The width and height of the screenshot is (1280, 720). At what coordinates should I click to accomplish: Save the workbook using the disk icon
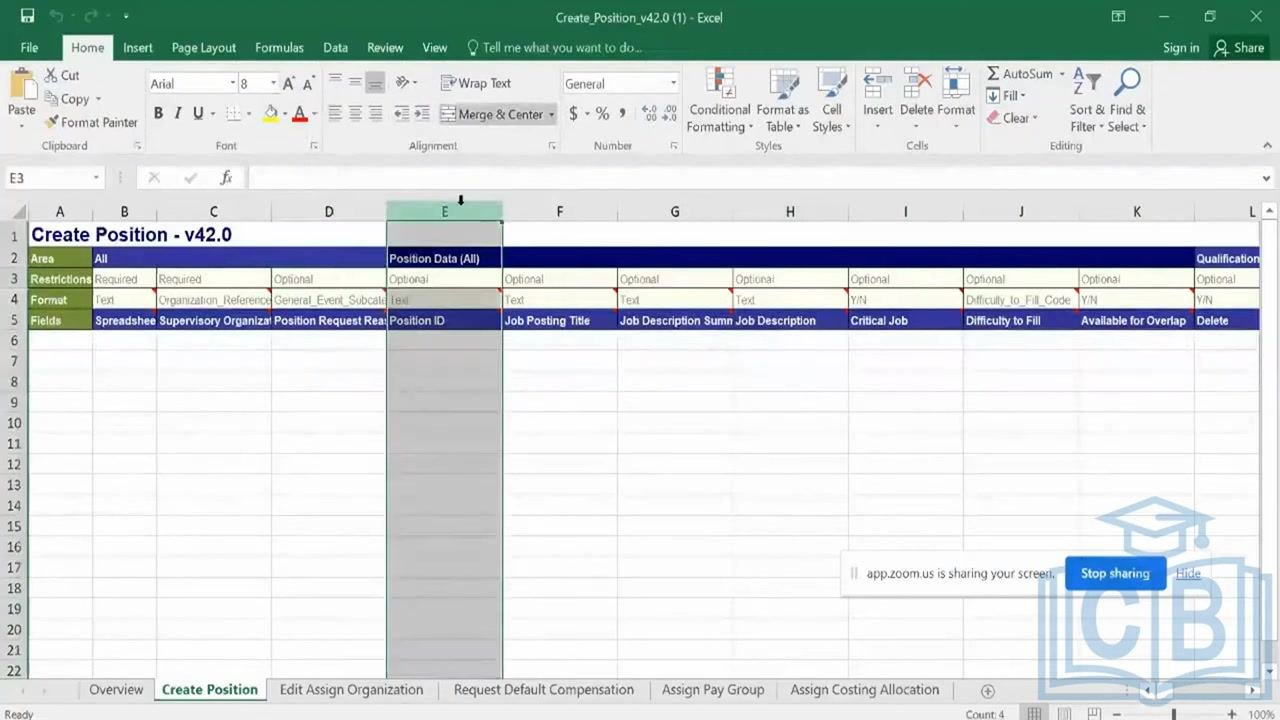pyautogui.click(x=28, y=16)
